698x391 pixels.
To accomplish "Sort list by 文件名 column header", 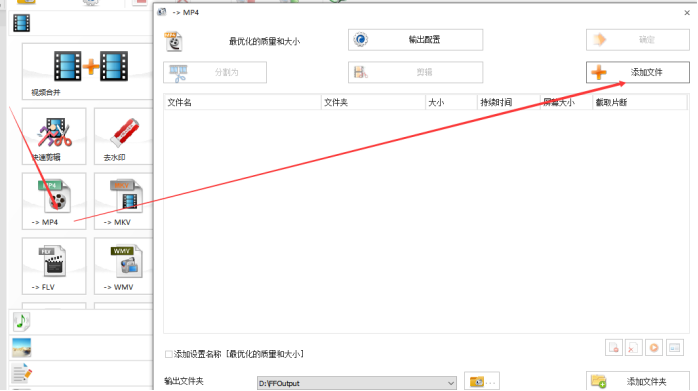I will [242, 102].
